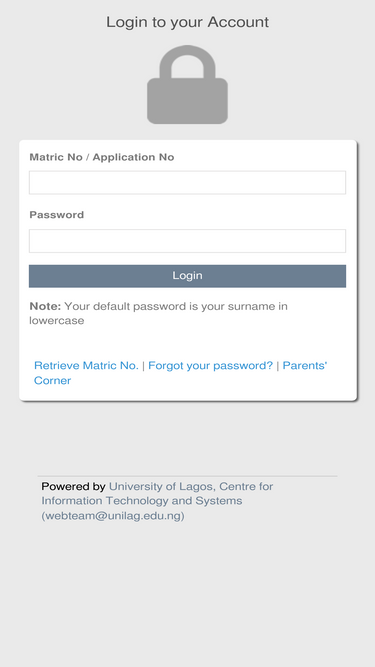Click the Login to your Account heading

click(187, 22)
